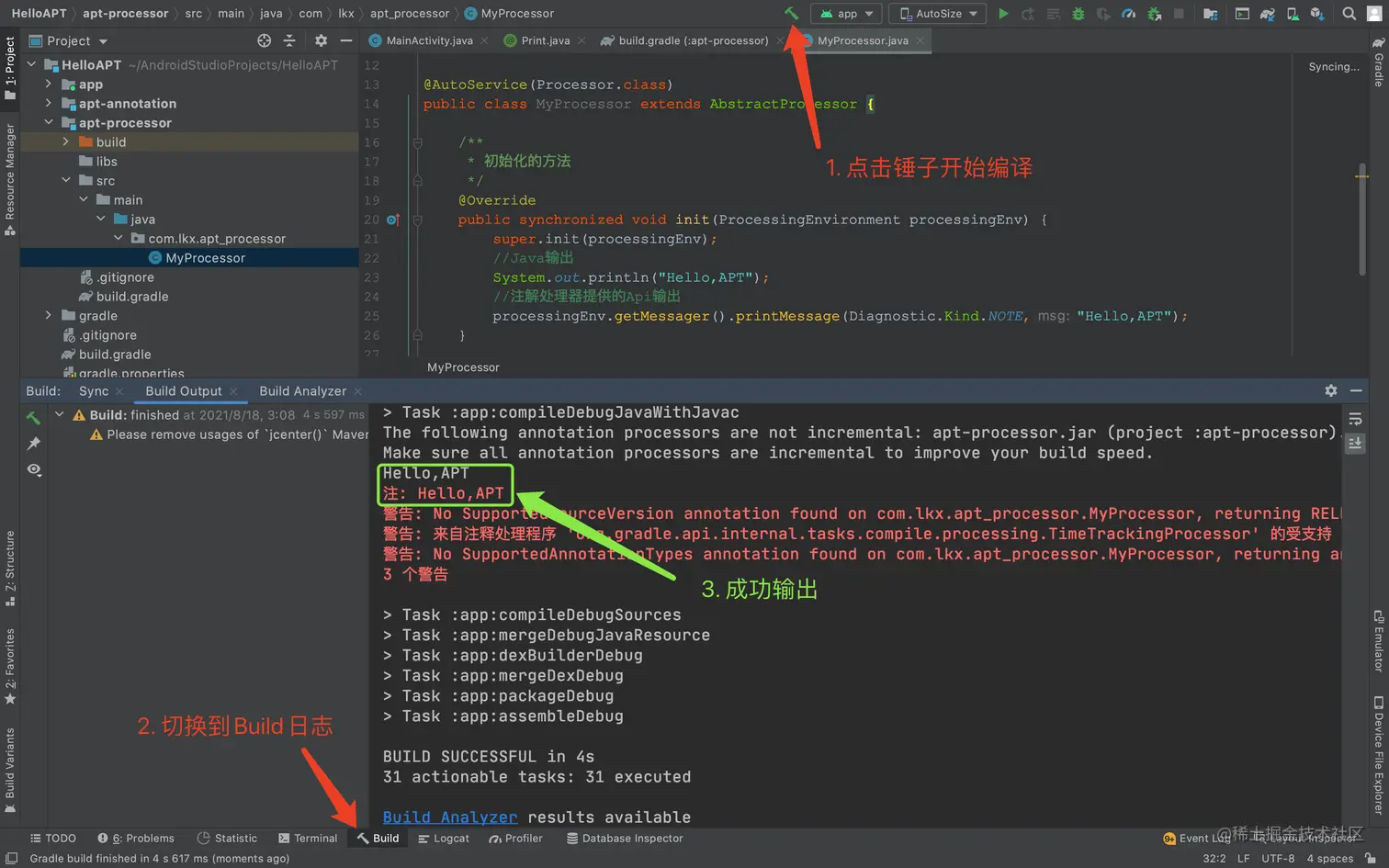Click the Apply Code Changes icon
Viewport: 1389px width, 868px height.
click(1054, 14)
